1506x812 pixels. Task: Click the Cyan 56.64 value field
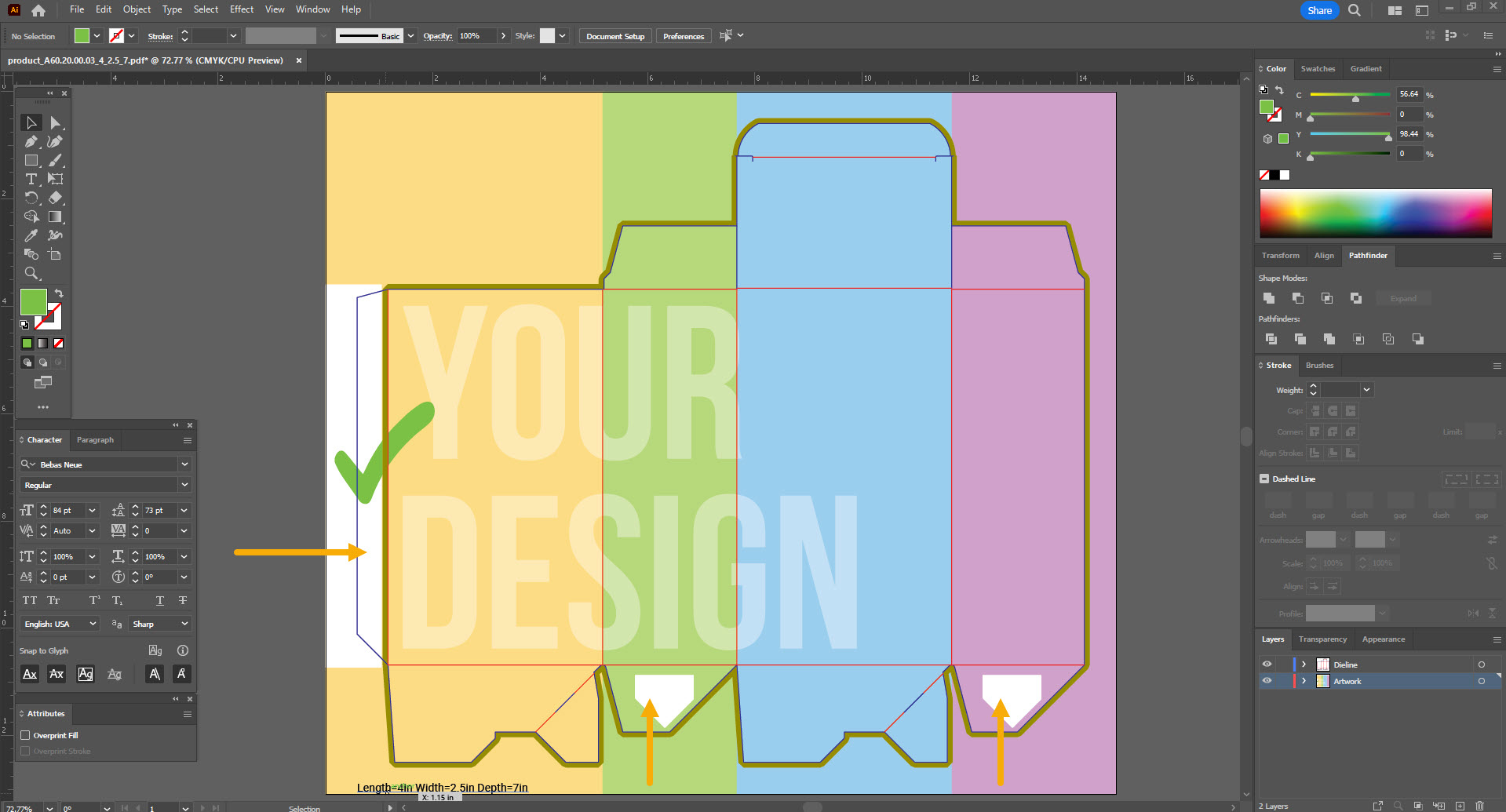coord(1409,94)
